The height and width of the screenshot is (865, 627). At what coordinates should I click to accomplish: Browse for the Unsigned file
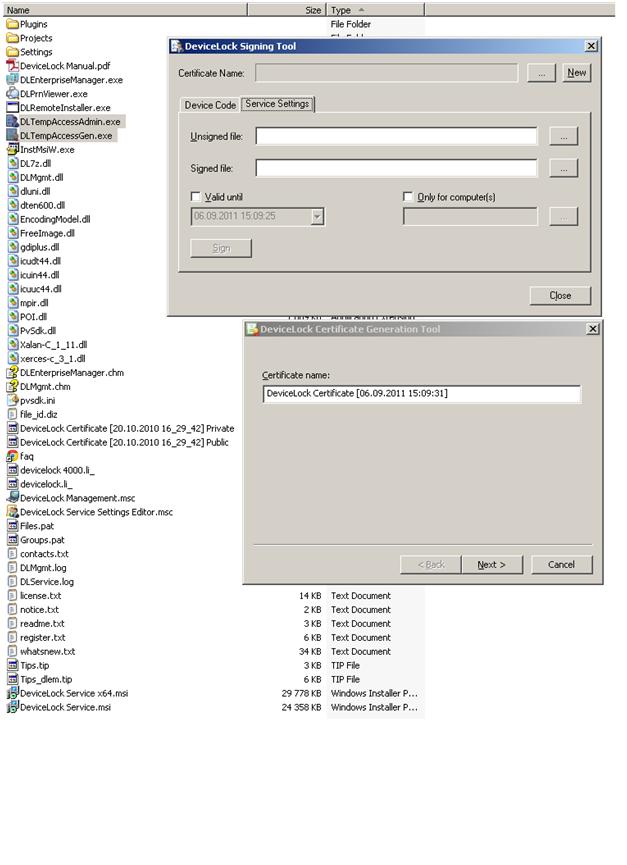pos(564,136)
